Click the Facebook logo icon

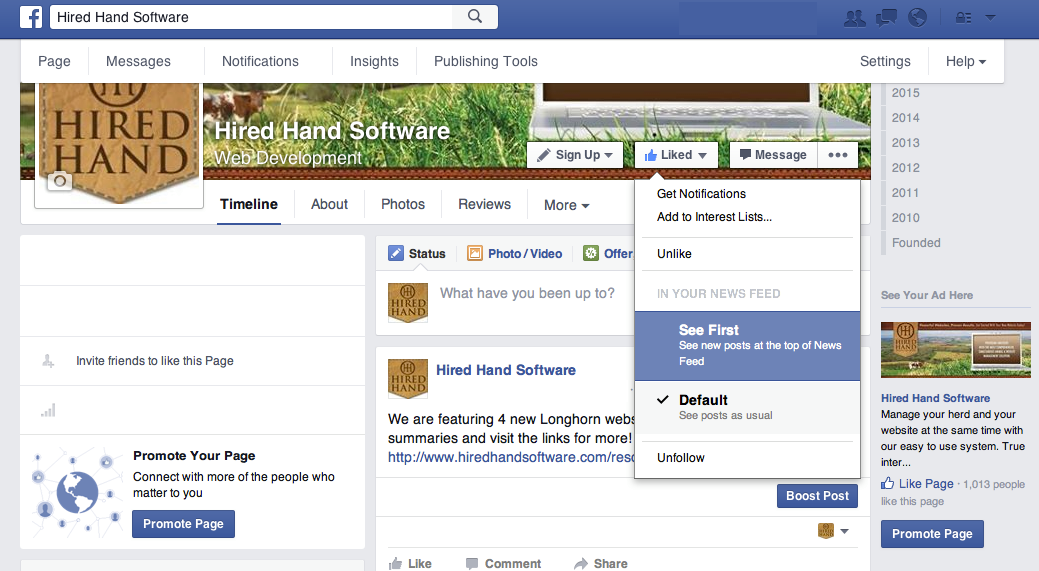point(31,17)
